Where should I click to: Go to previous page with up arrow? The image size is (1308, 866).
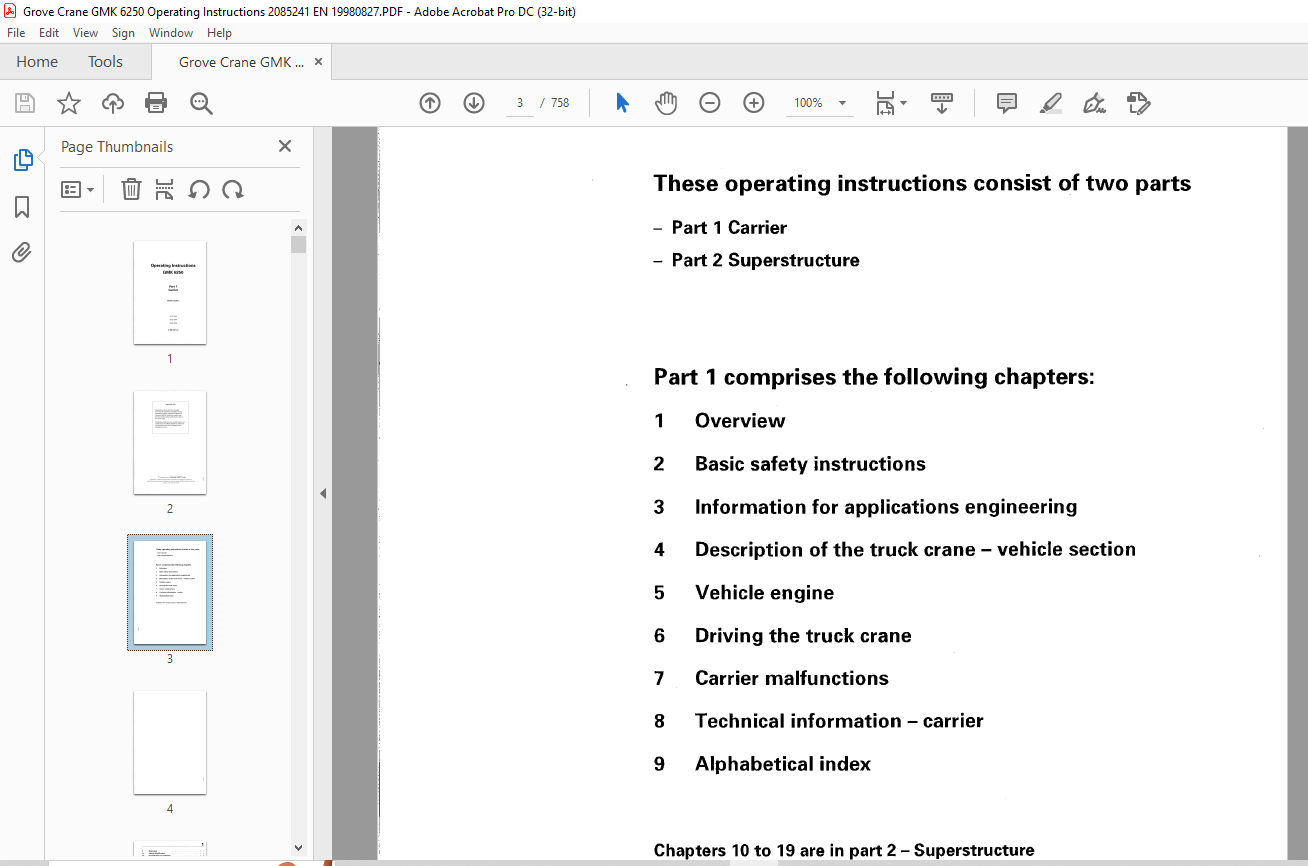pyautogui.click(x=430, y=103)
